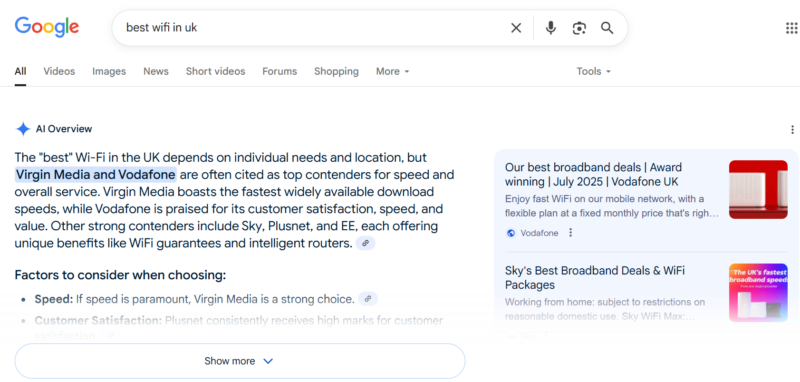Open AI Overview three-dot options menu
The width and height of the screenshot is (800, 382).
[792, 130]
